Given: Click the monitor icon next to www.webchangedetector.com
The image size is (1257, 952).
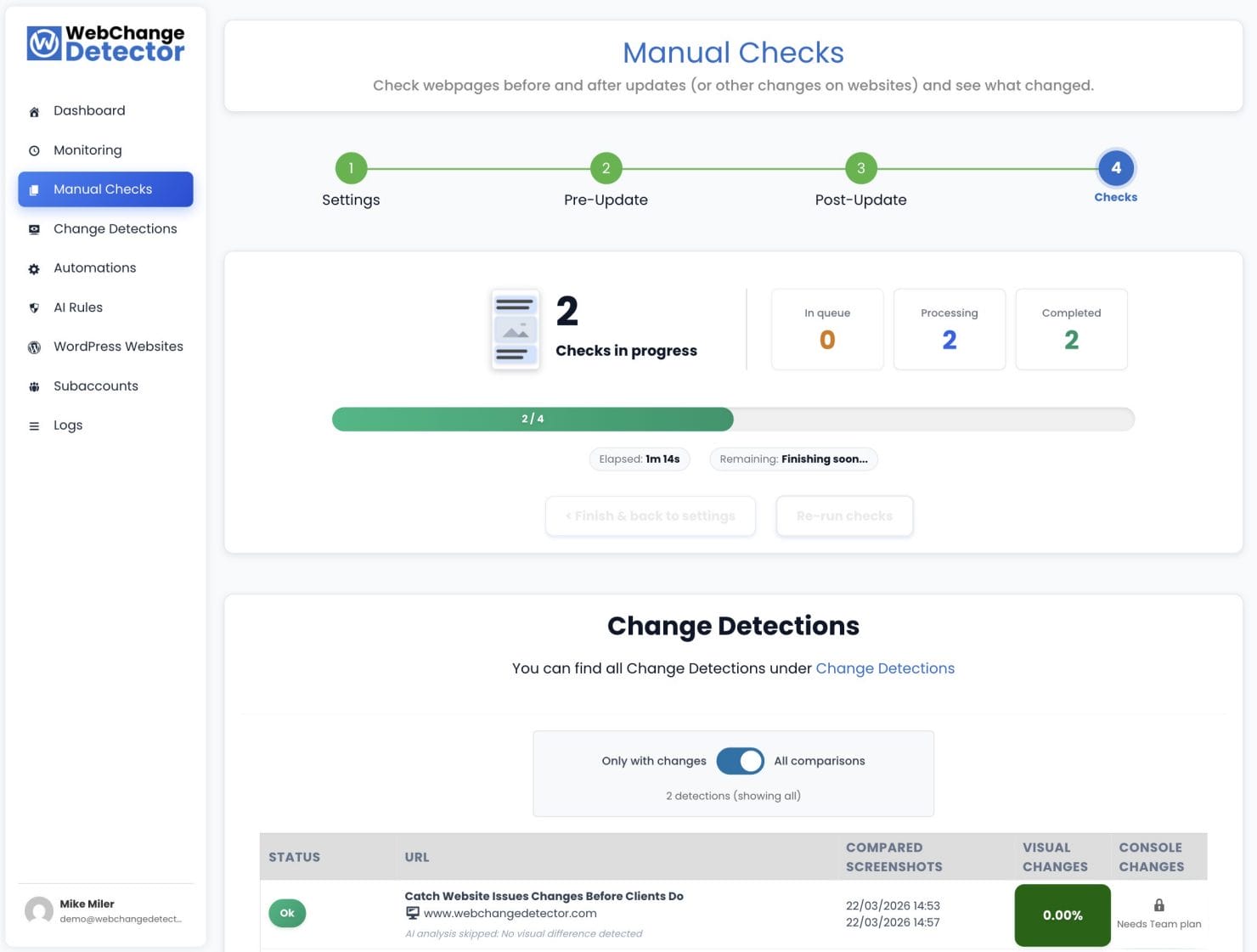Looking at the screenshot, I should [x=413, y=913].
